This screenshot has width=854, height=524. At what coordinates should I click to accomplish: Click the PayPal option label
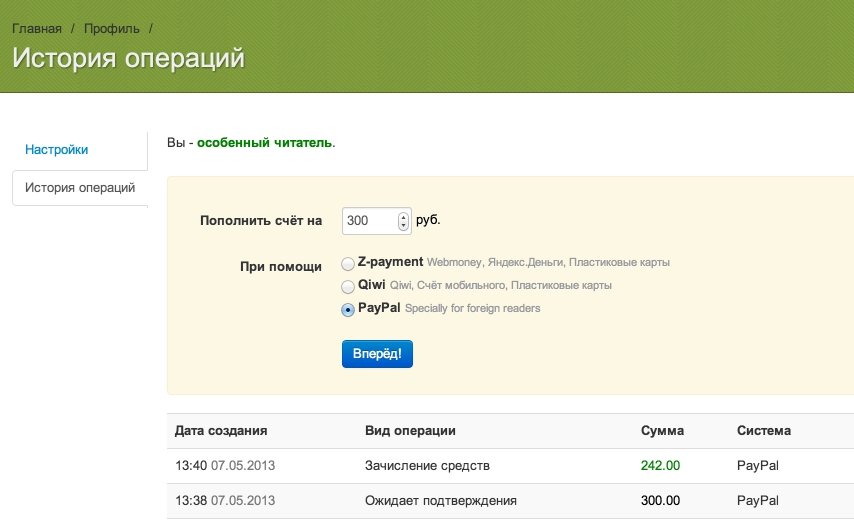coord(379,308)
